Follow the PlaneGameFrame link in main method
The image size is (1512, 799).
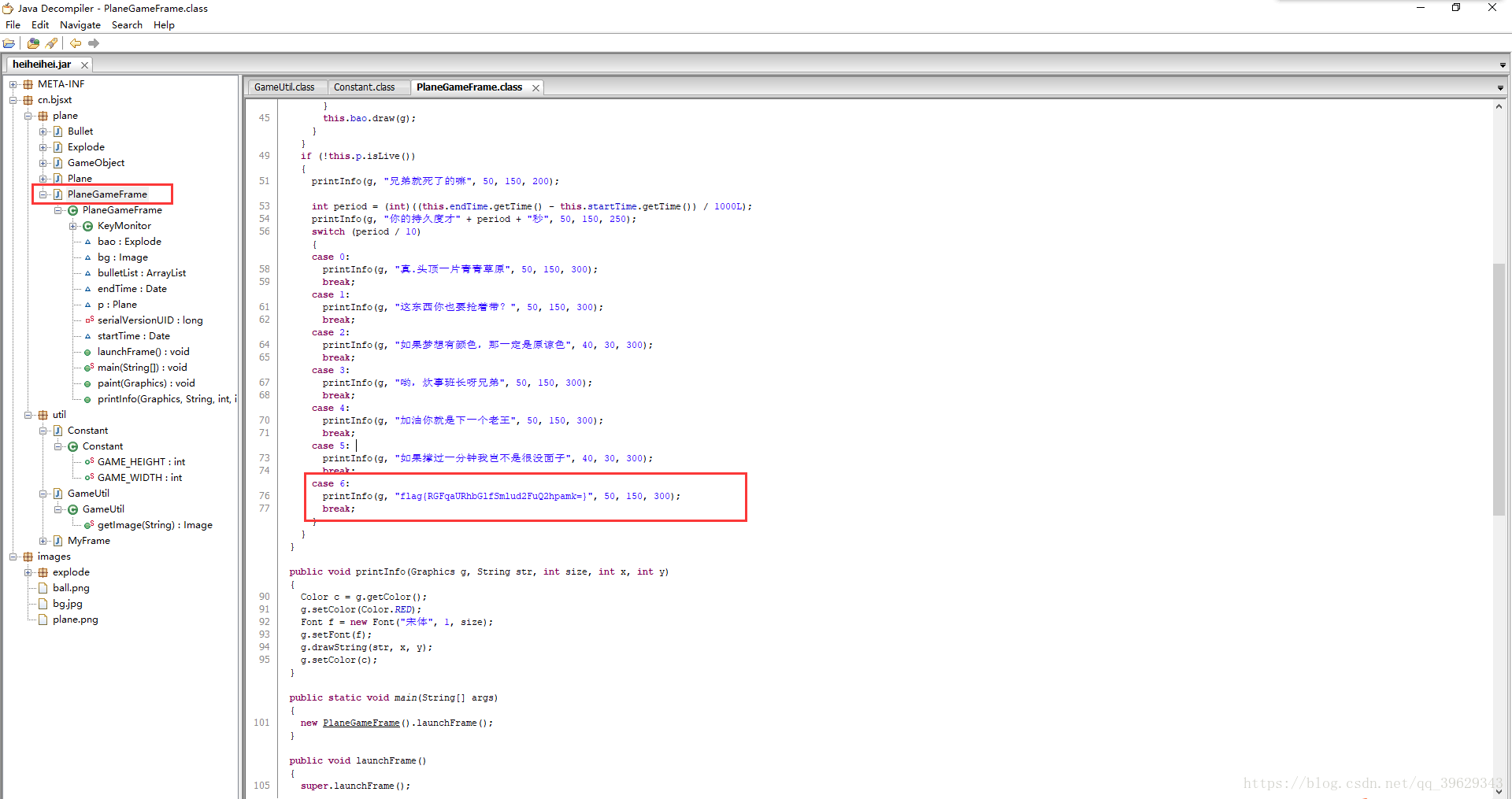click(x=361, y=723)
